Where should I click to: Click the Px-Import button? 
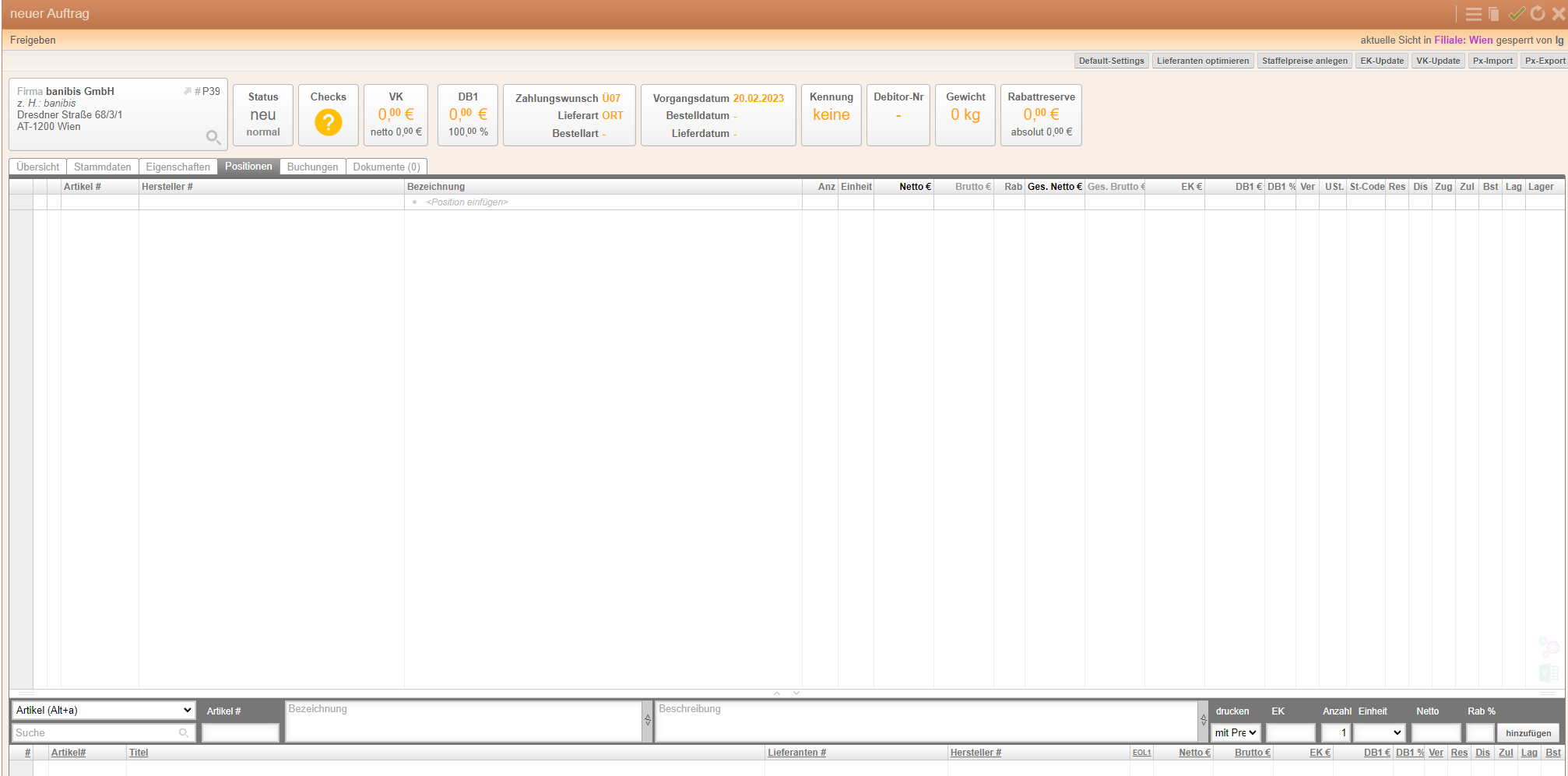(x=1492, y=61)
